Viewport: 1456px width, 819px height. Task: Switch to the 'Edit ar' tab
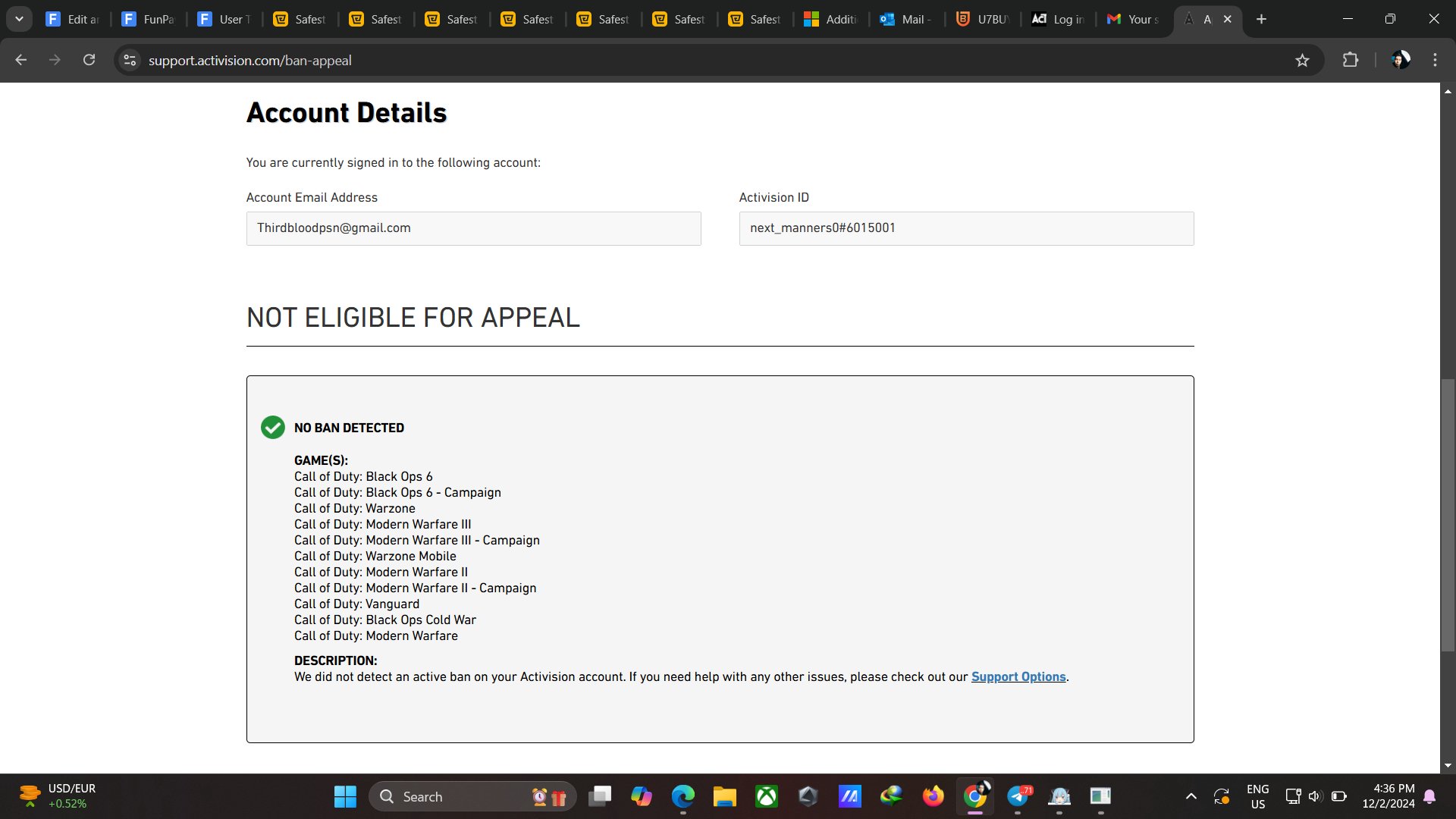73,19
